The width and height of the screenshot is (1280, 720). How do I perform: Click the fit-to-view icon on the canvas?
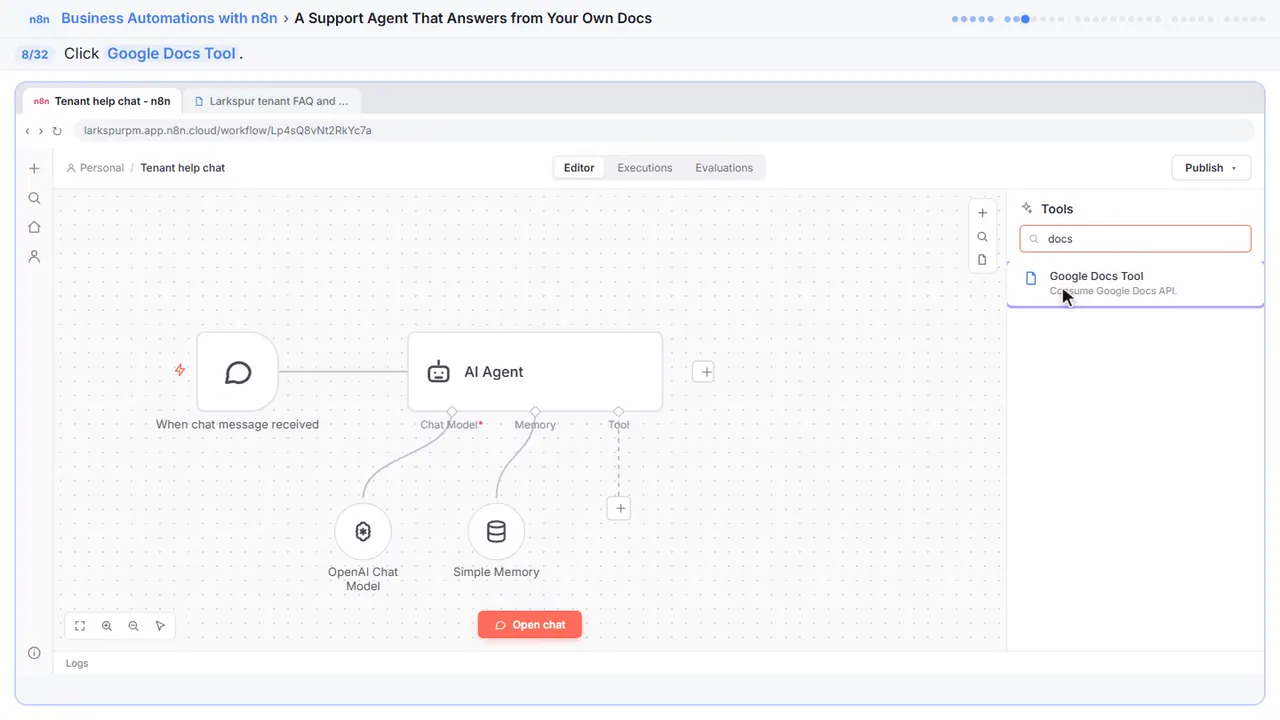[x=80, y=626]
